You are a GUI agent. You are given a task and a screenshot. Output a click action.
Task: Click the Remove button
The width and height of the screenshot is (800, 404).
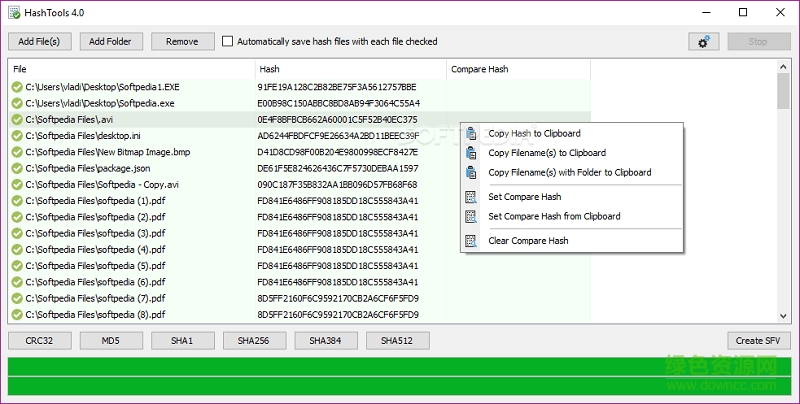click(183, 42)
